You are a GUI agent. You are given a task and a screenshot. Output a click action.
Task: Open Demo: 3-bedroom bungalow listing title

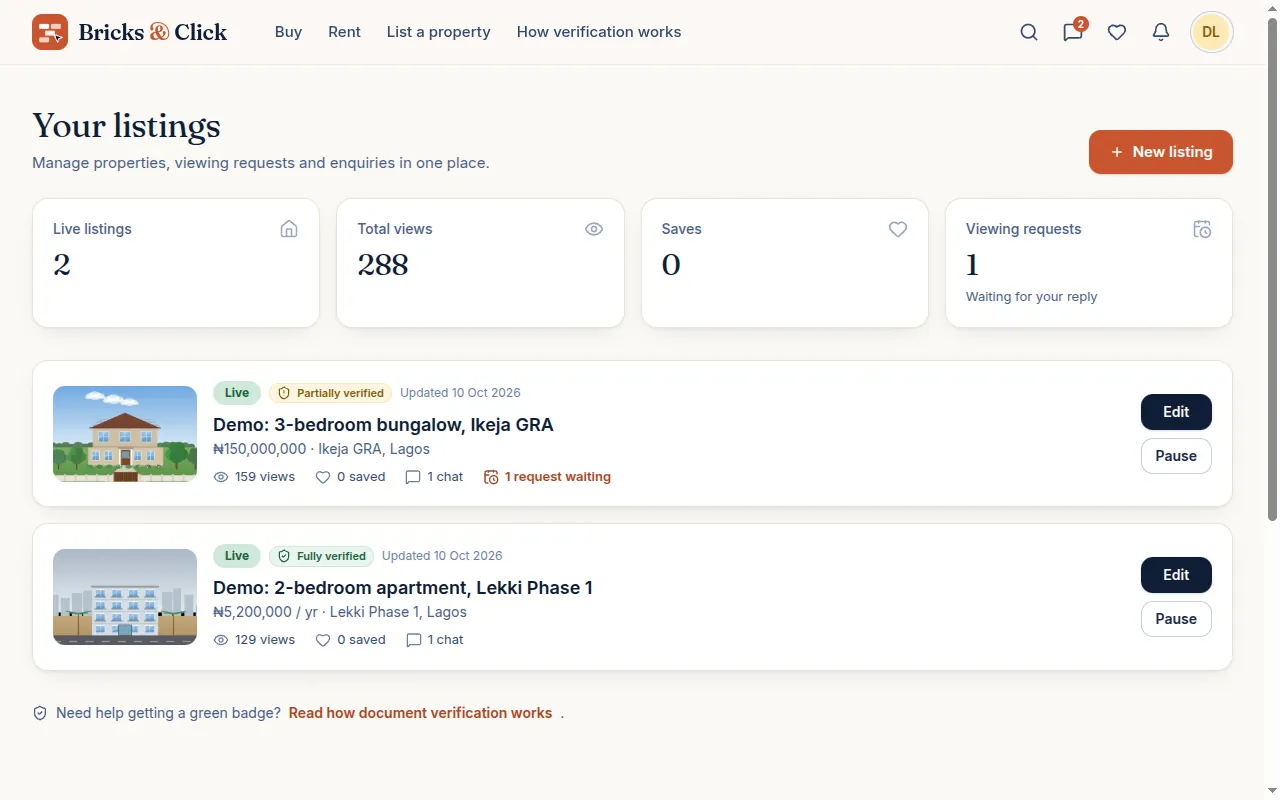coord(383,424)
